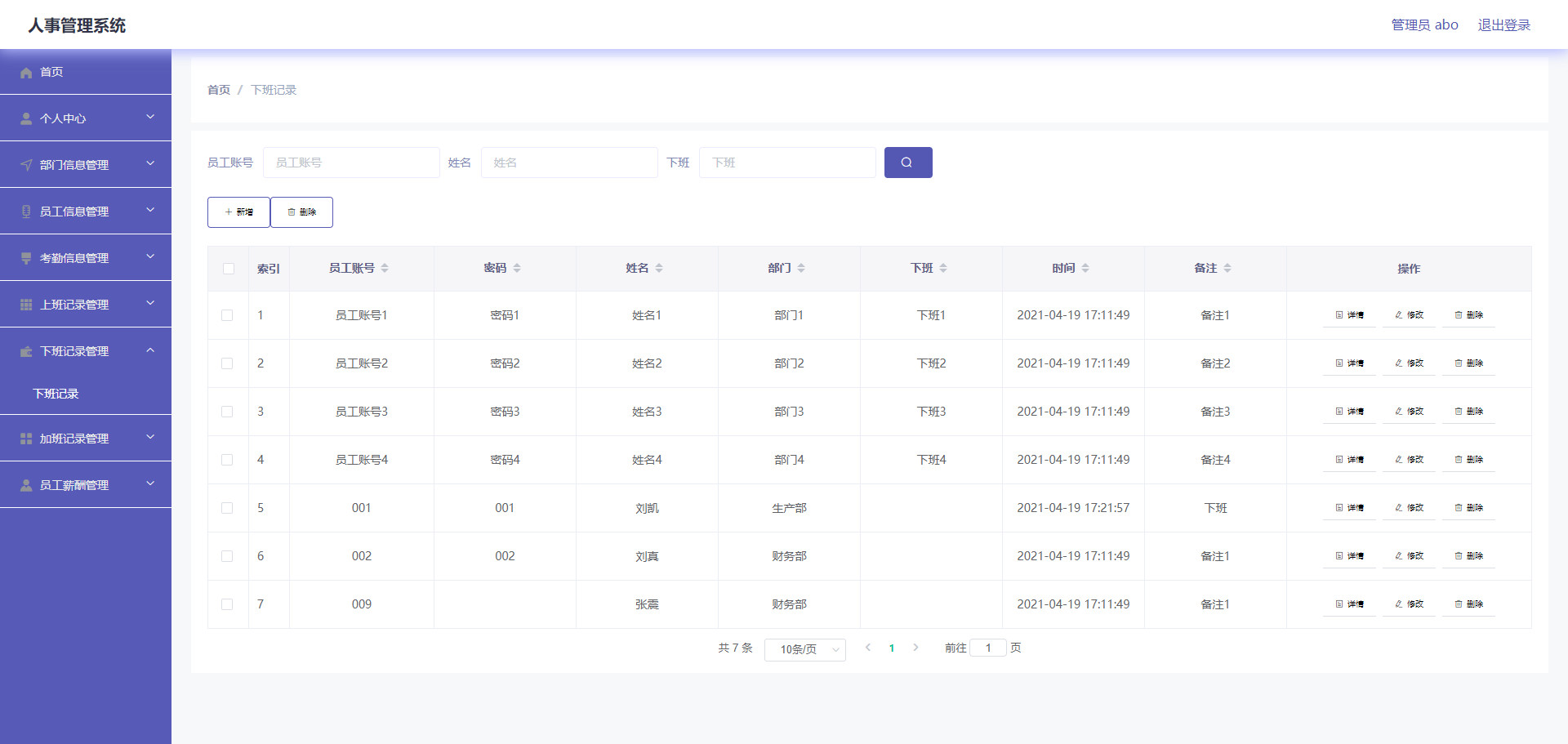Delete the 张震 row
1568x744 pixels.
tap(1468, 604)
